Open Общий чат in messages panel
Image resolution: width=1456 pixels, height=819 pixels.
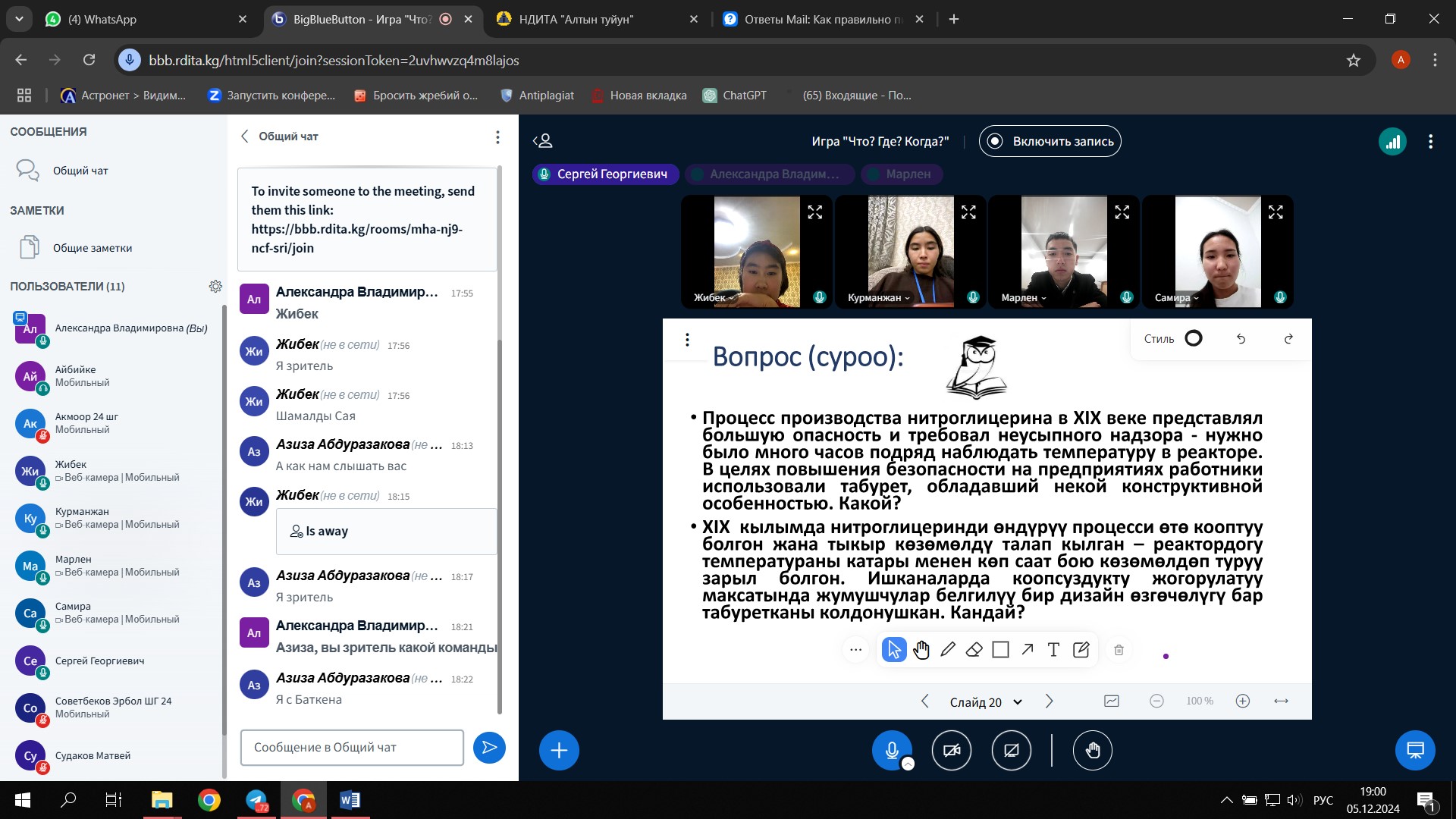coord(80,171)
